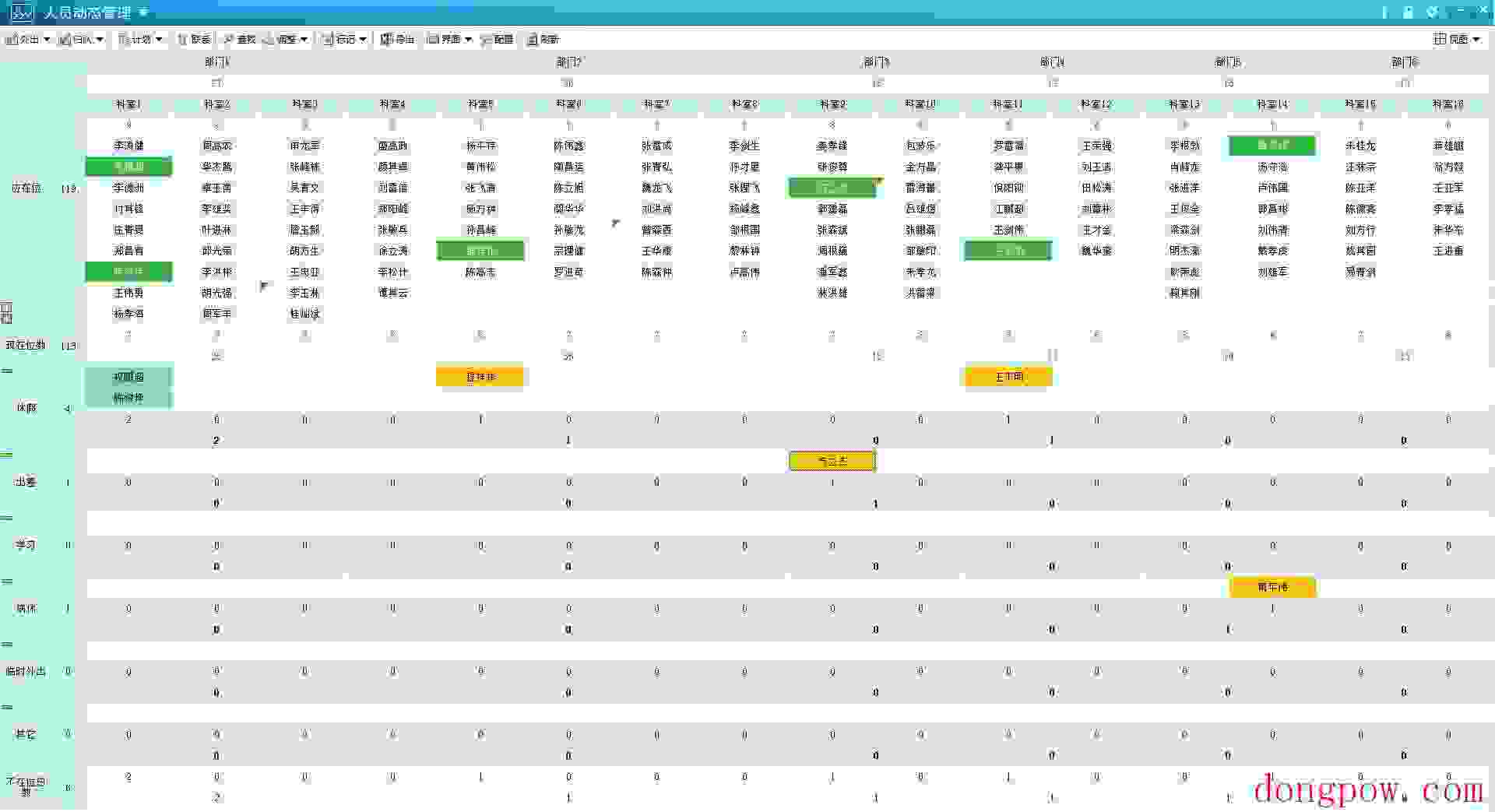Select the name 胡光强 in 科室2

point(217,293)
